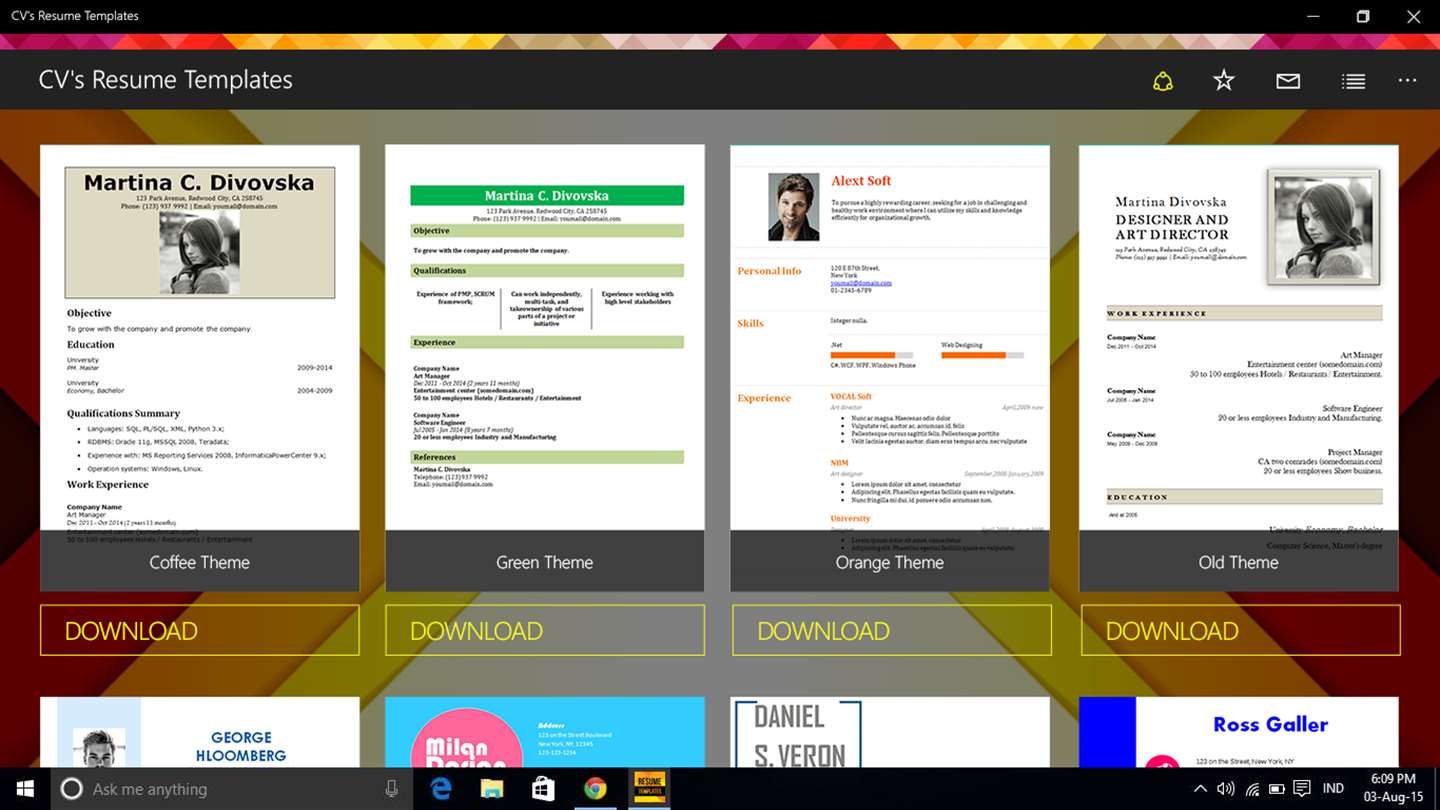
Task: Launch Microsoft Edge from the taskbar
Action: 441,789
